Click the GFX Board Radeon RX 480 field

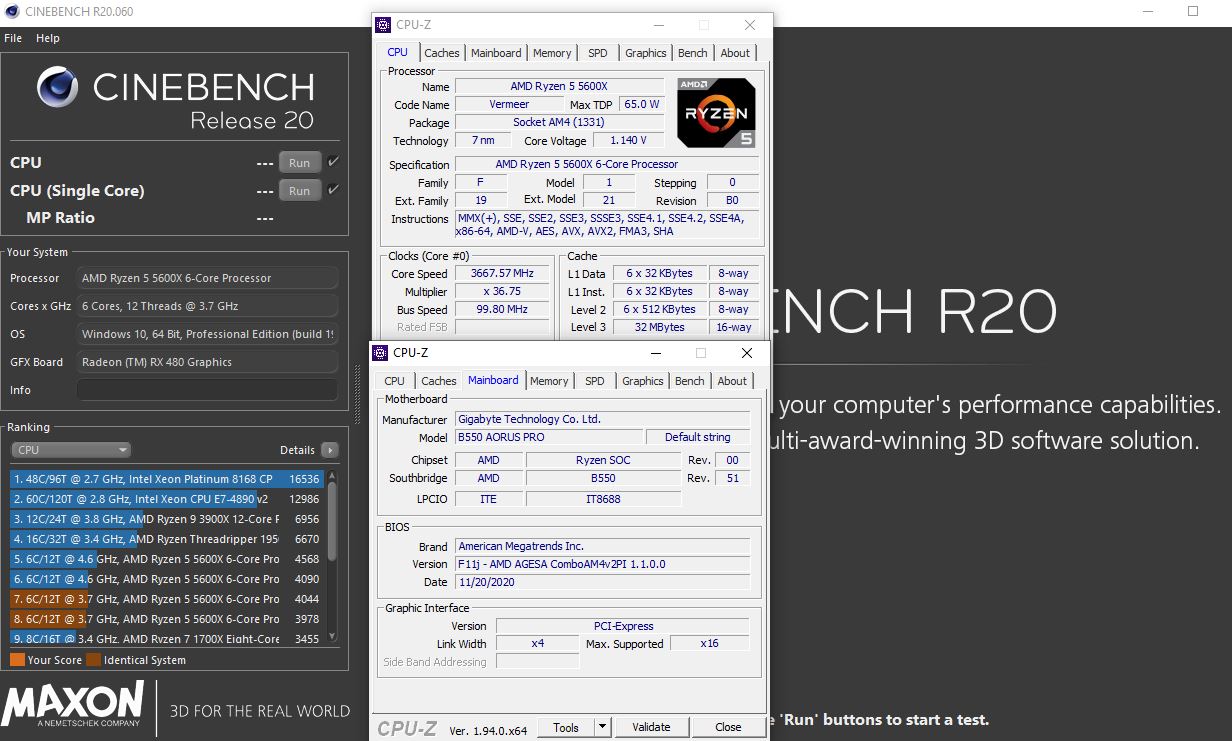pyautogui.click(x=208, y=362)
